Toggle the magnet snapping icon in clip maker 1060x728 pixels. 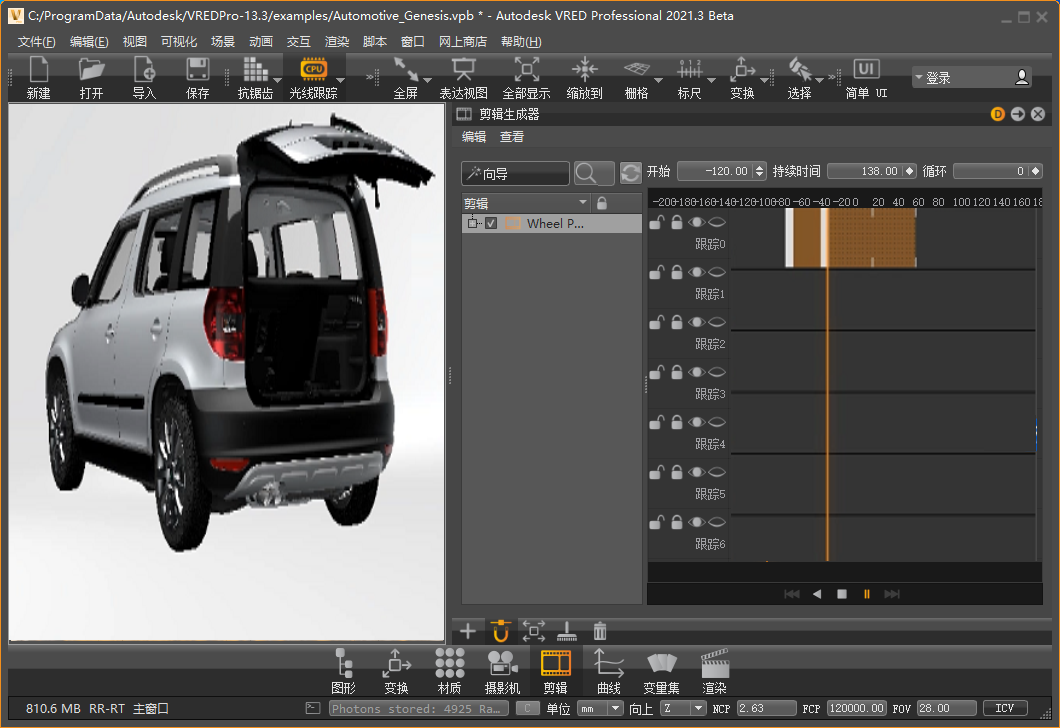coord(501,631)
